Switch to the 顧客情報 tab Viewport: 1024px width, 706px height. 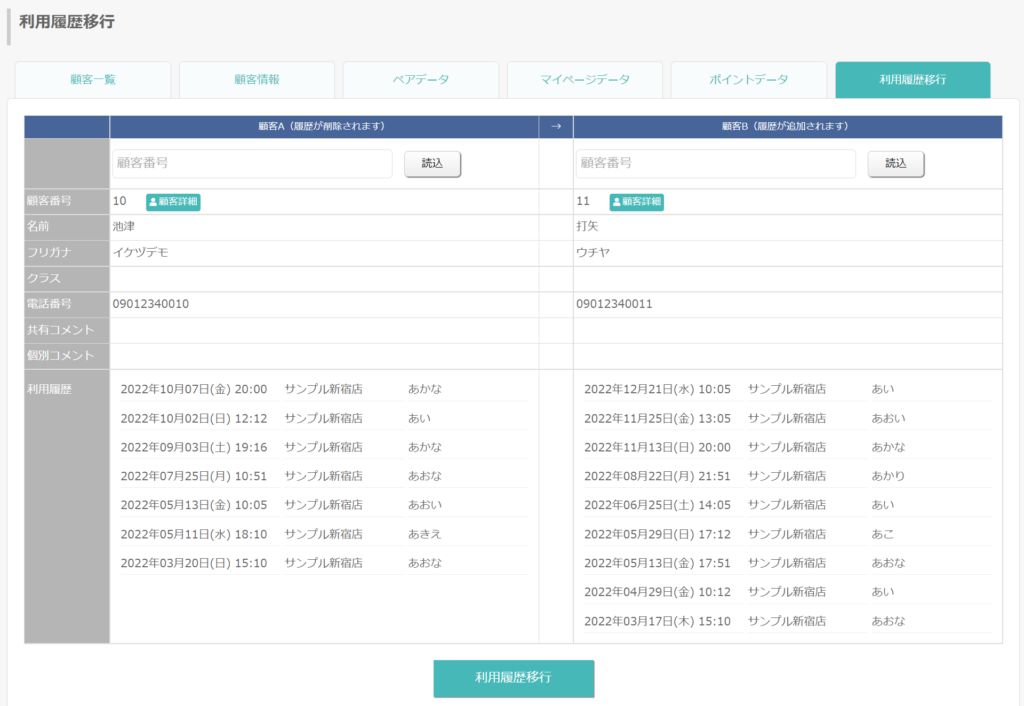click(257, 80)
